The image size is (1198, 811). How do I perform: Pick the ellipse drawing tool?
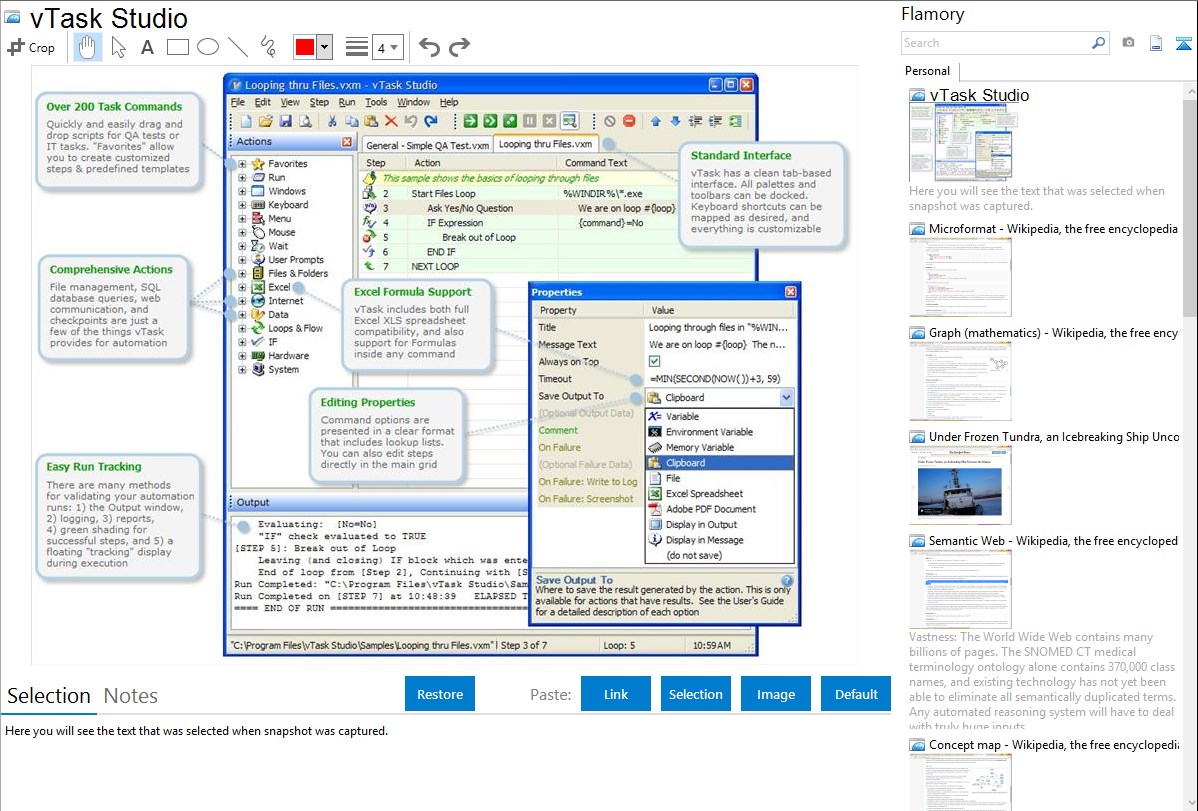208,47
